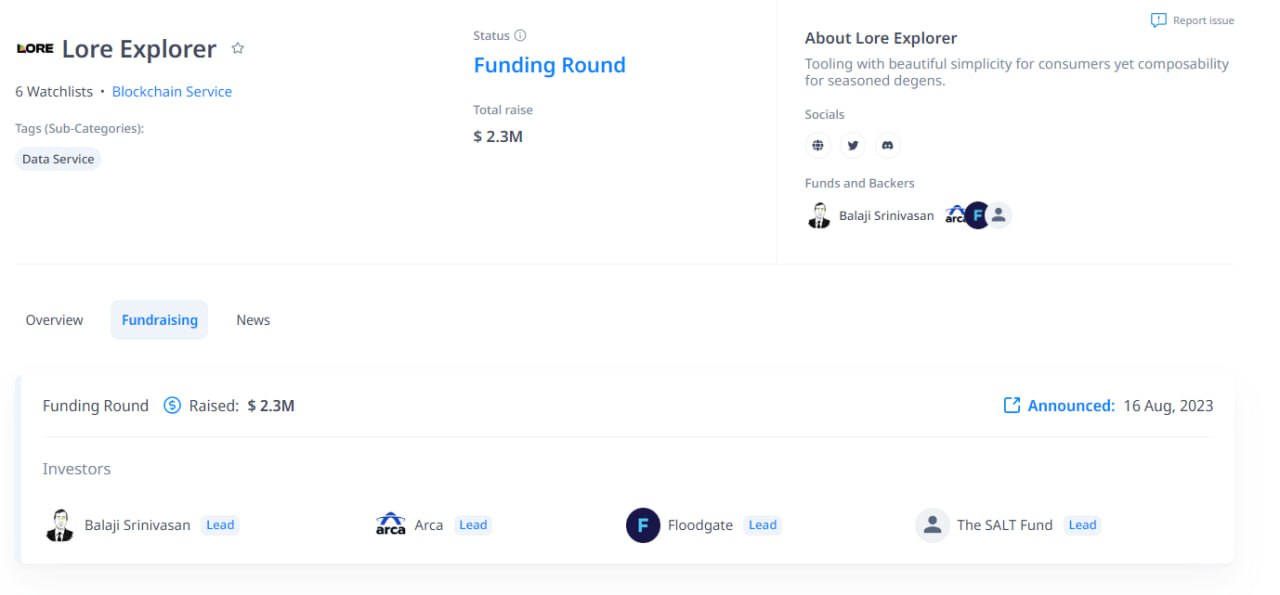Click the star watchlist icon beside Lore Explorer
The width and height of the screenshot is (1280, 595).
pos(238,48)
